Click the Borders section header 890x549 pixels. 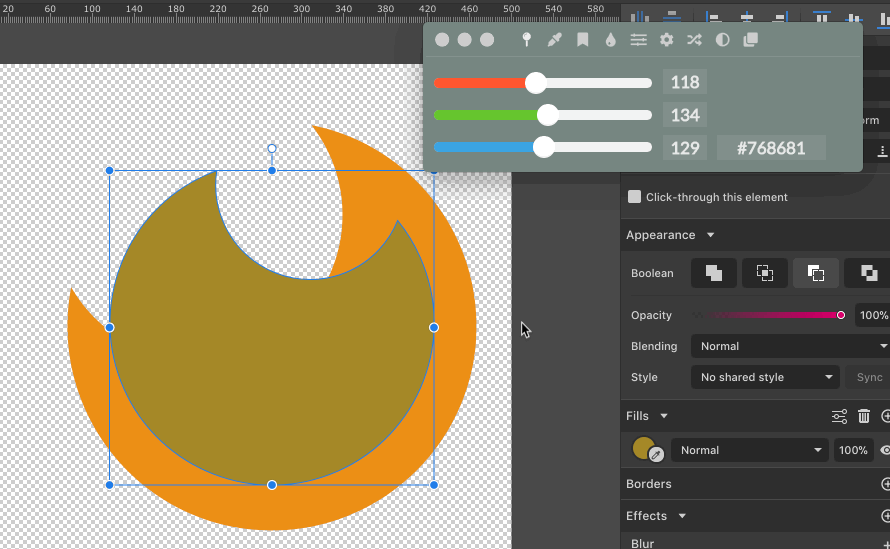pyautogui.click(x=648, y=484)
